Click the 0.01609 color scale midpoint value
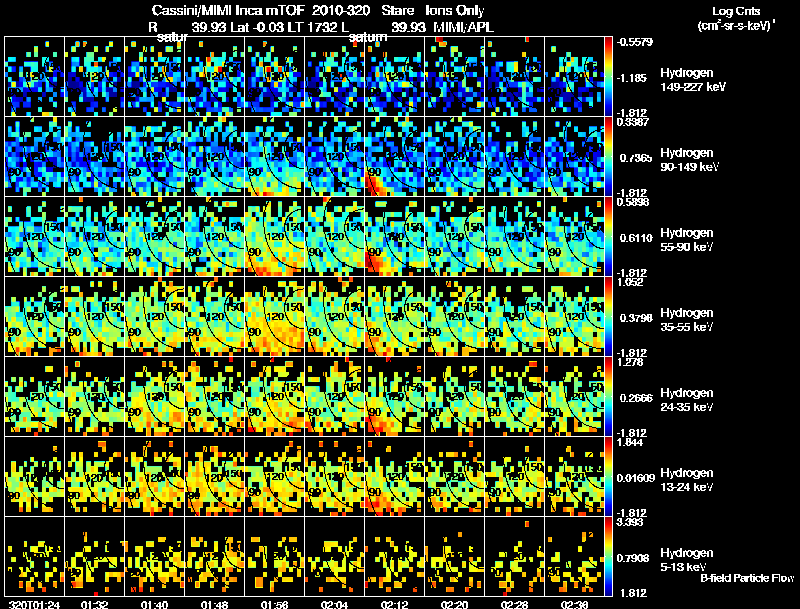800x609 pixels. (x=636, y=478)
